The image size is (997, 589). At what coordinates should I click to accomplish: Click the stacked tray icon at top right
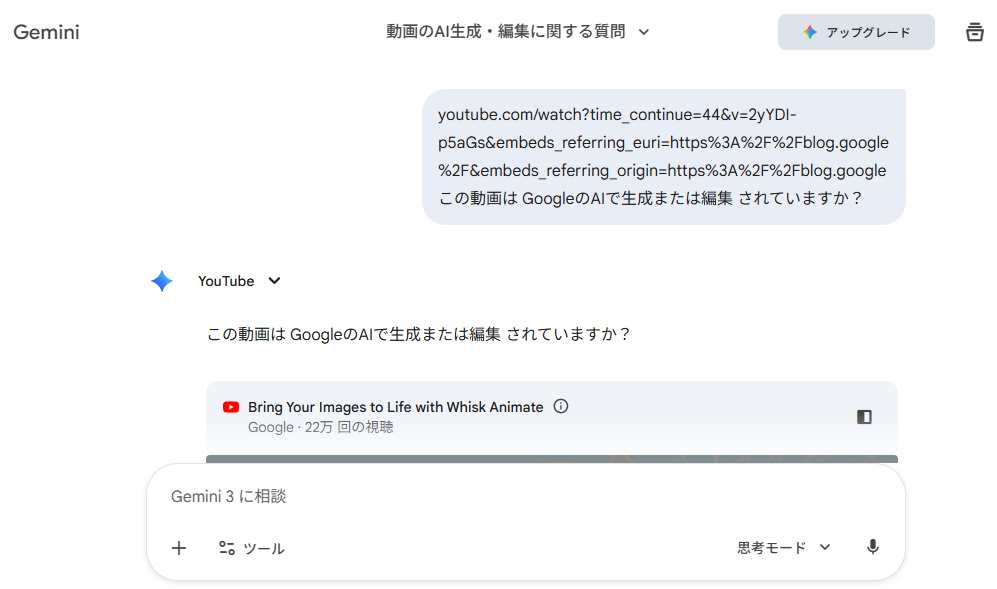(x=974, y=32)
